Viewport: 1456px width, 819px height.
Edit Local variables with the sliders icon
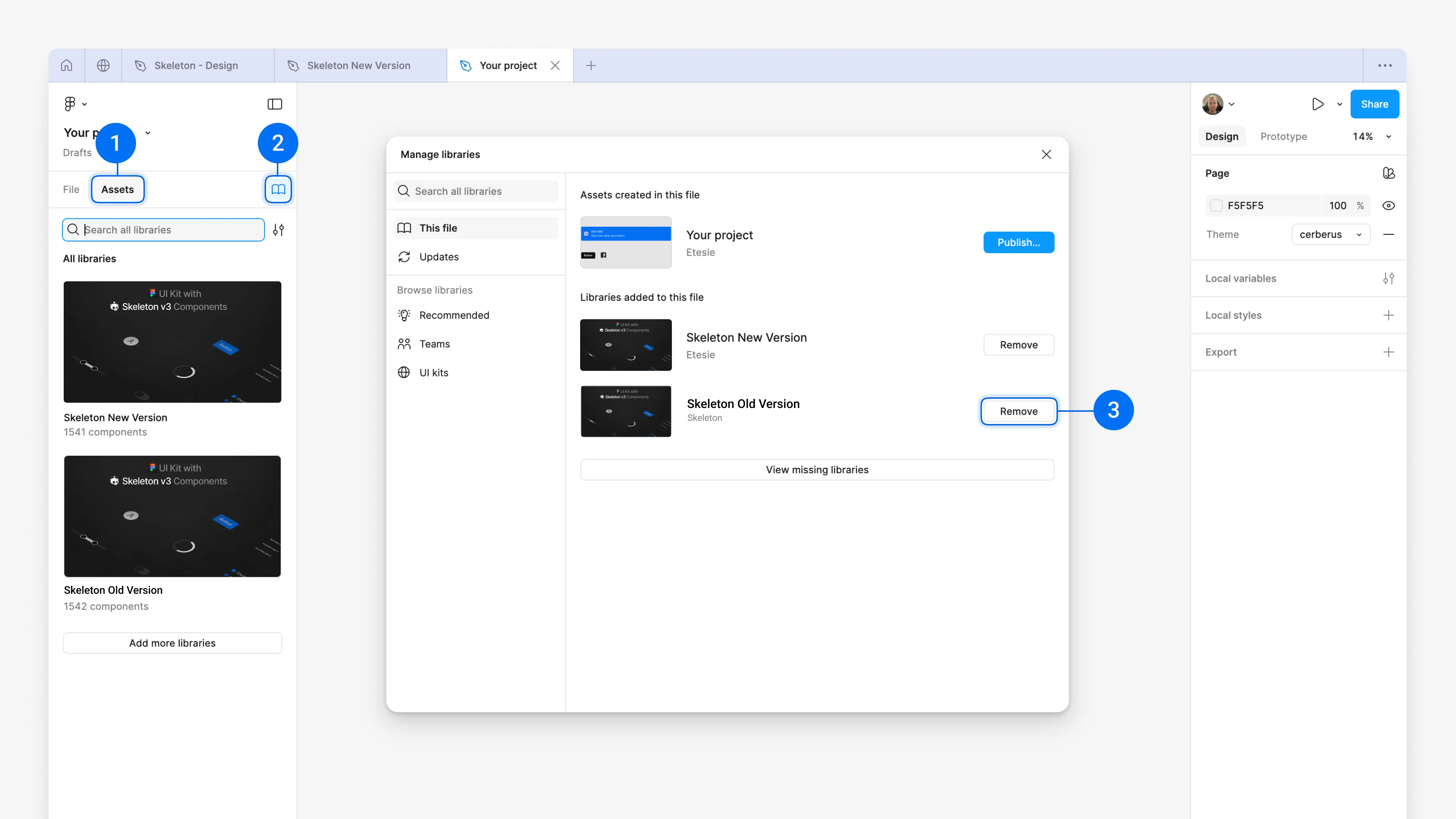pyautogui.click(x=1389, y=278)
